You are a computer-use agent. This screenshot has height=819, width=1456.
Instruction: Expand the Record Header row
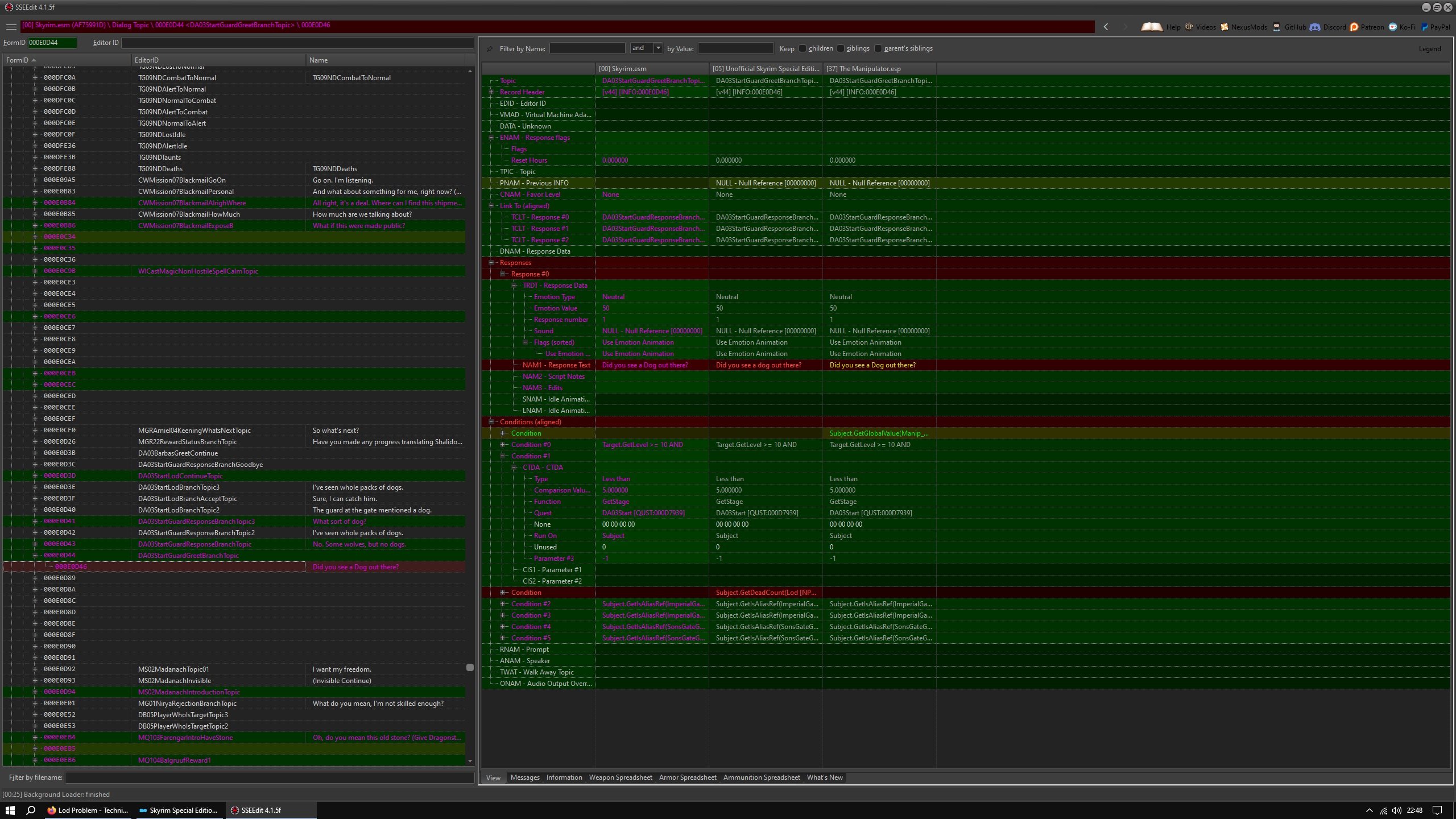click(491, 92)
